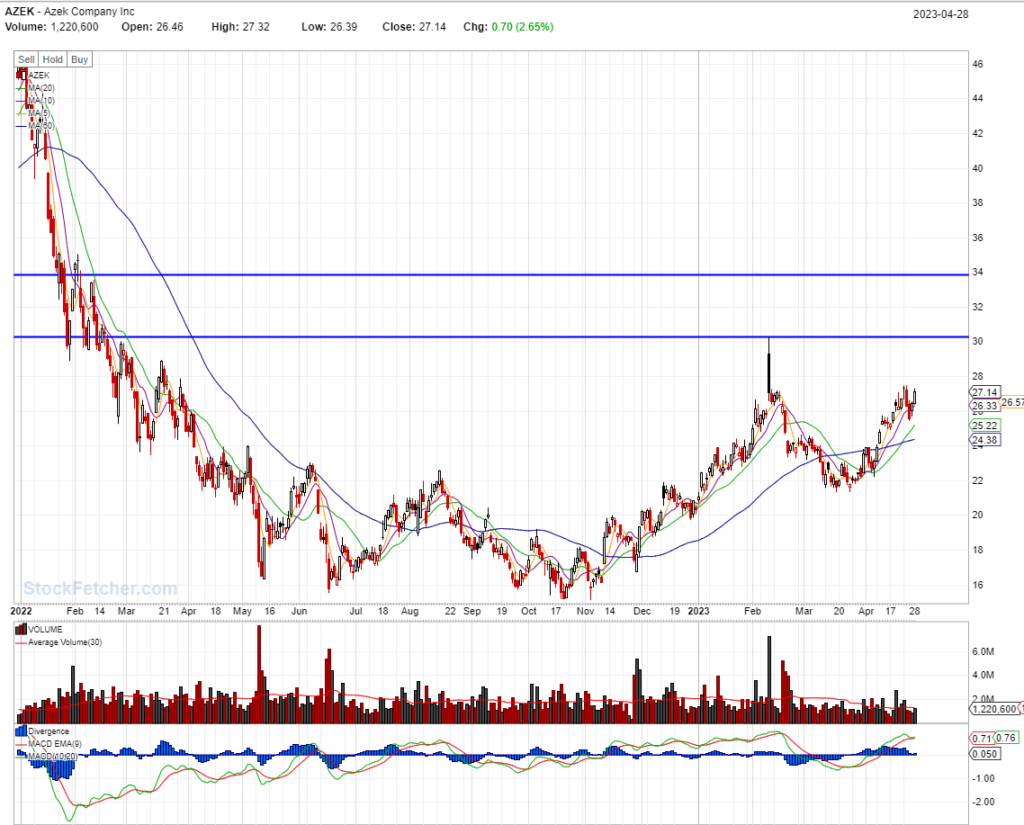
Task: Click the 'Sep' label on the date axis
Action: (472, 611)
